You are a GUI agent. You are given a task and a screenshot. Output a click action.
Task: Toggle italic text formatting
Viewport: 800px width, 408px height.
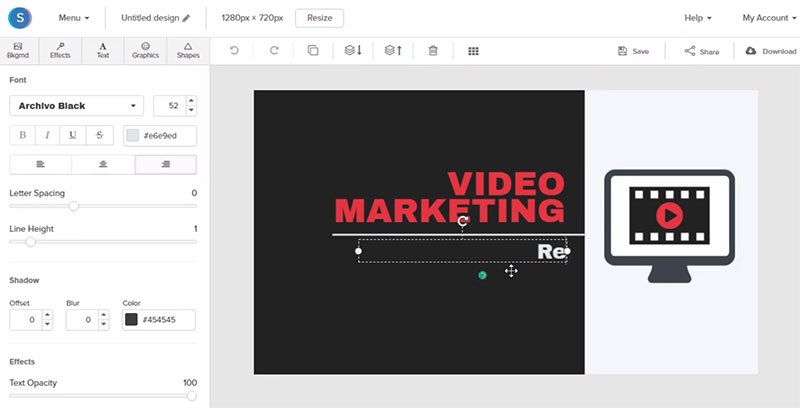tap(48, 136)
